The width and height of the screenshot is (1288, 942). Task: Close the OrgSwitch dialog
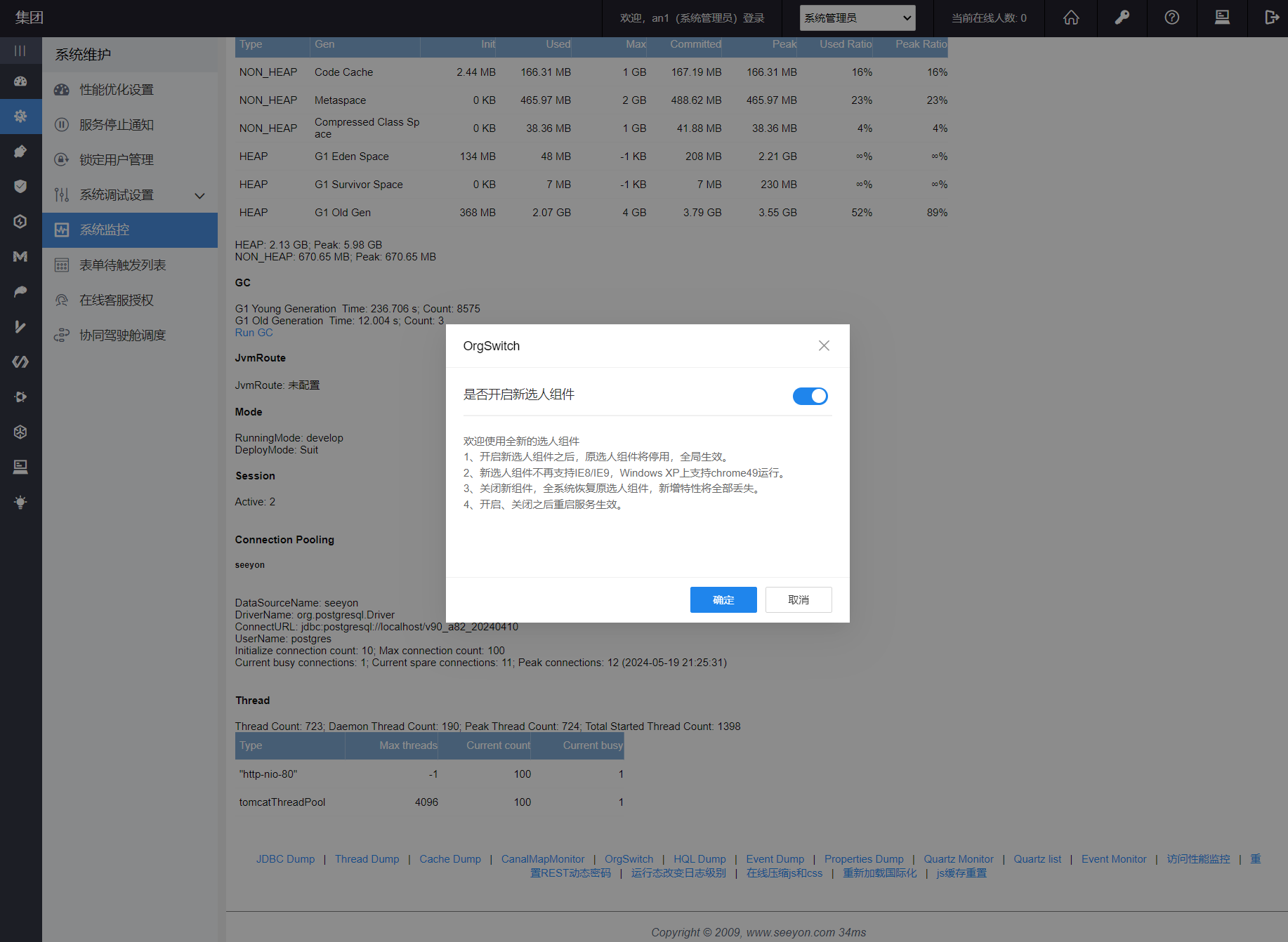click(x=824, y=345)
